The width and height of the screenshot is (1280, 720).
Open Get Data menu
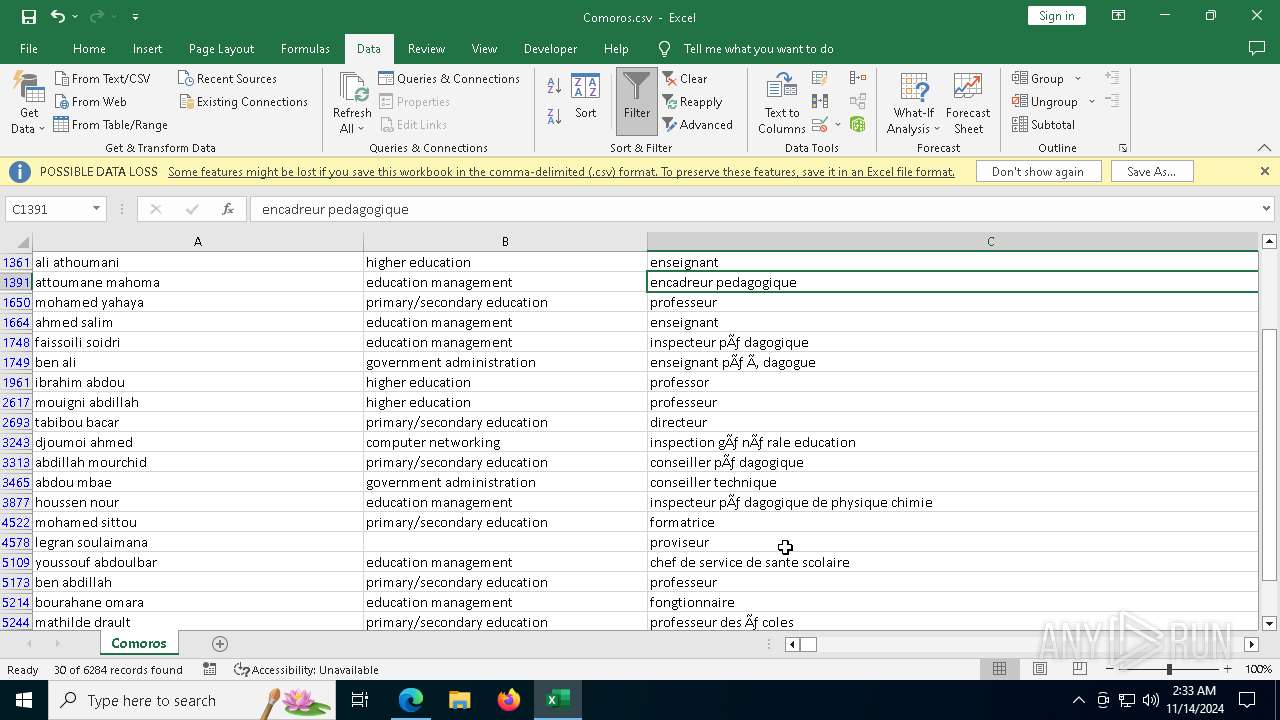coord(29,103)
